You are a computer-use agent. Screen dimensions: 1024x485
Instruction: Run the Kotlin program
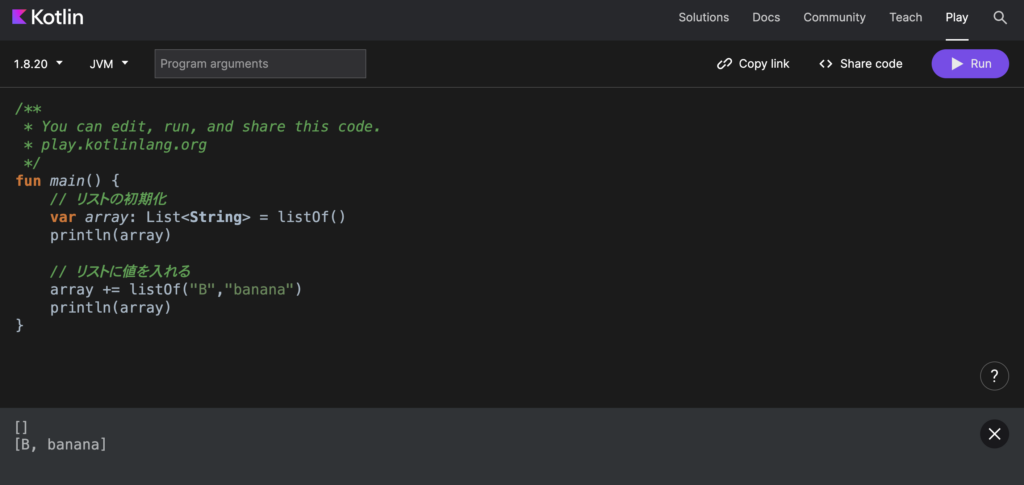[x=970, y=64]
